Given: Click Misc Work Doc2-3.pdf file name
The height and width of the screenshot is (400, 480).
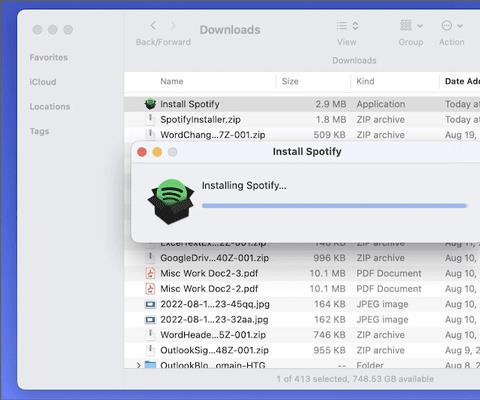Looking at the screenshot, I should (x=209, y=273).
